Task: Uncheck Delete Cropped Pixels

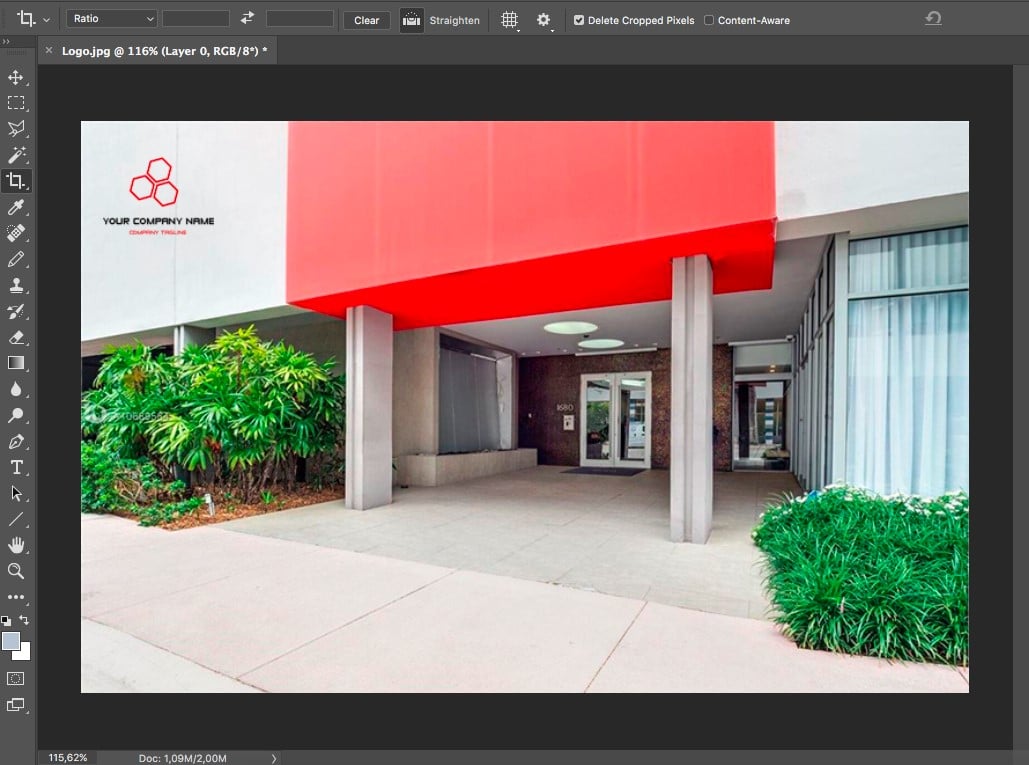Action: (x=579, y=20)
